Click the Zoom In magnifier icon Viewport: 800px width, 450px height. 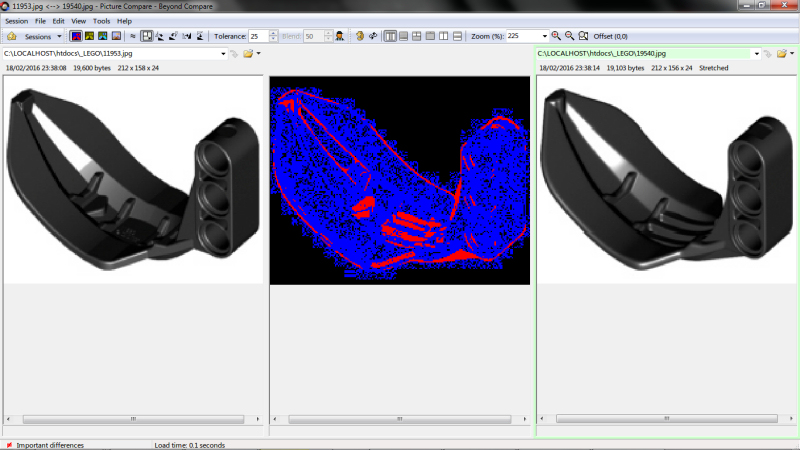[x=556, y=36]
